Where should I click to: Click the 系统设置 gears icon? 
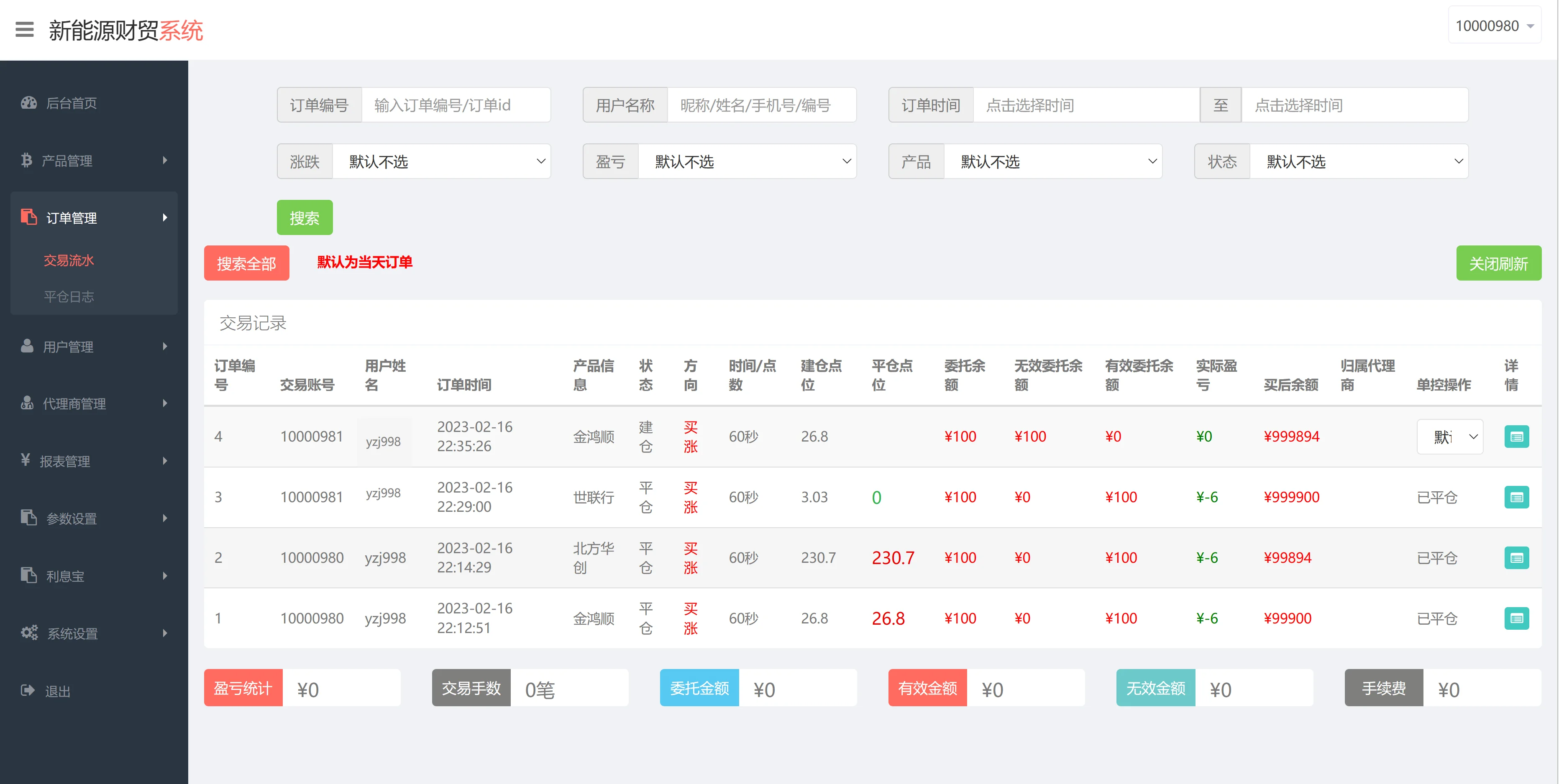tap(29, 633)
